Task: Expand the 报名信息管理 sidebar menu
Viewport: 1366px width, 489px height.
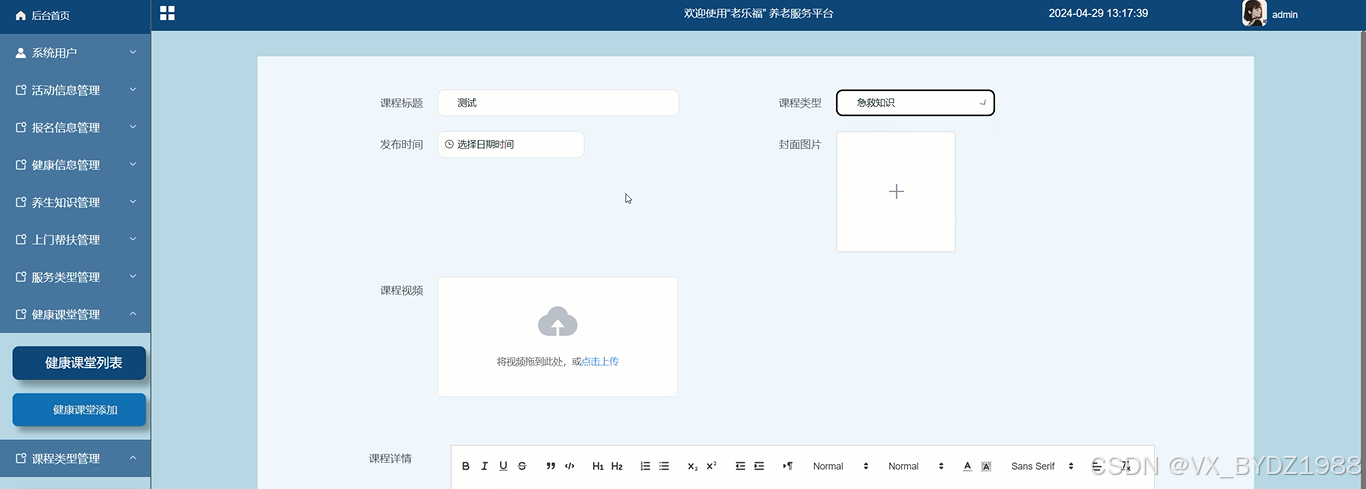Action: 75,127
